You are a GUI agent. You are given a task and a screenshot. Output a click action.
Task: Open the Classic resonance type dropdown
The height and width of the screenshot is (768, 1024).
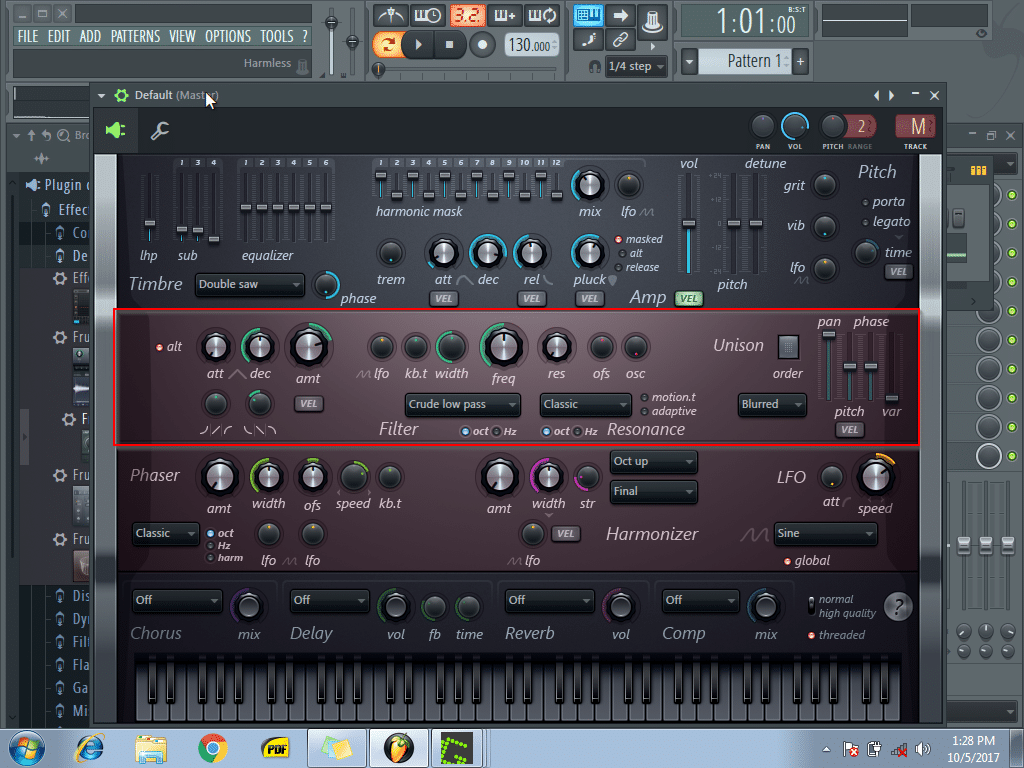585,404
